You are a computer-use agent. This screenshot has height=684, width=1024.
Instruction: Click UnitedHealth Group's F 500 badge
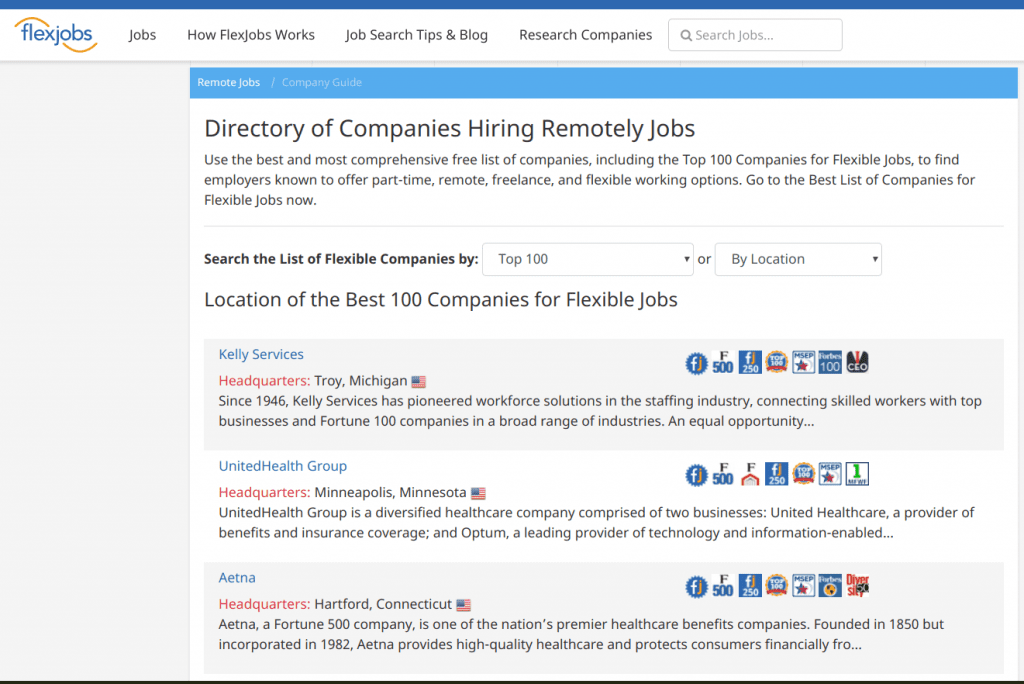(x=723, y=474)
